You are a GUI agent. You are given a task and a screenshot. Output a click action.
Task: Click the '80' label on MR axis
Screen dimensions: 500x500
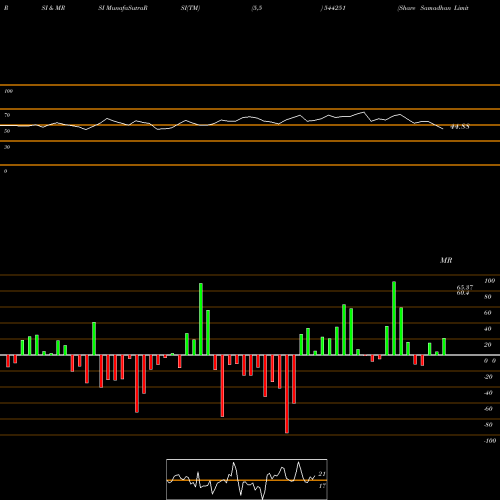pyautogui.click(x=488, y=297)
